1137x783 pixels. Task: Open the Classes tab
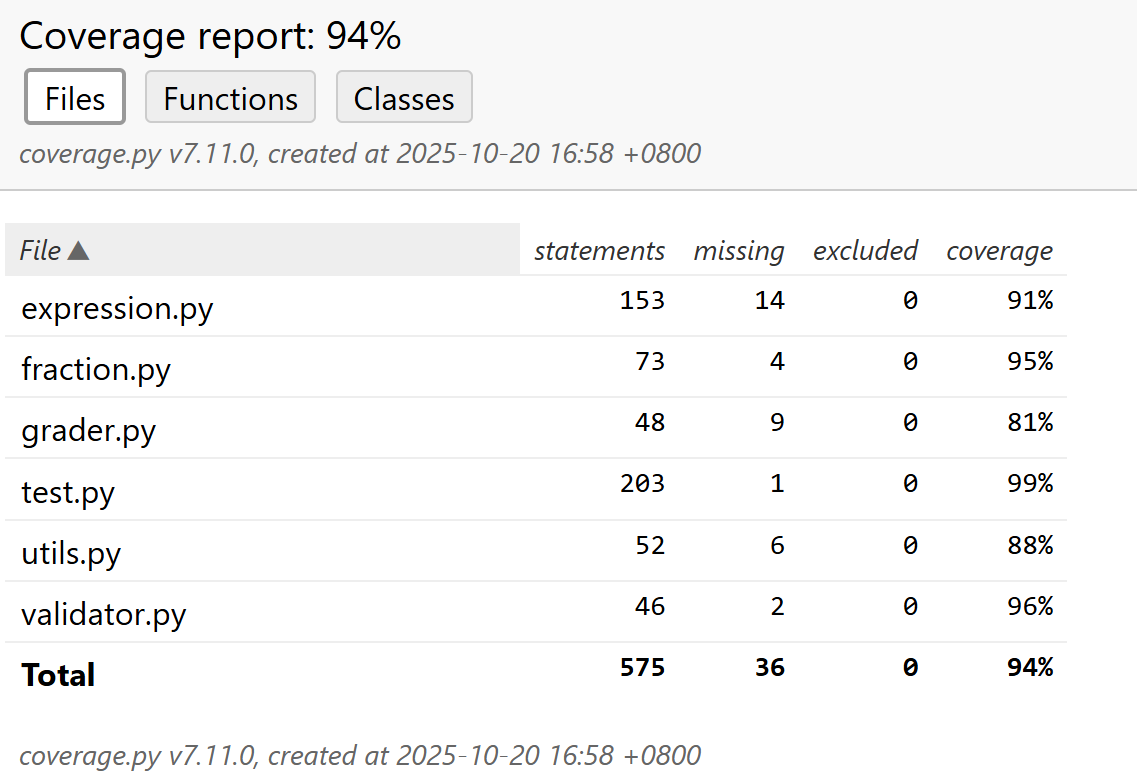click(404, 98)
